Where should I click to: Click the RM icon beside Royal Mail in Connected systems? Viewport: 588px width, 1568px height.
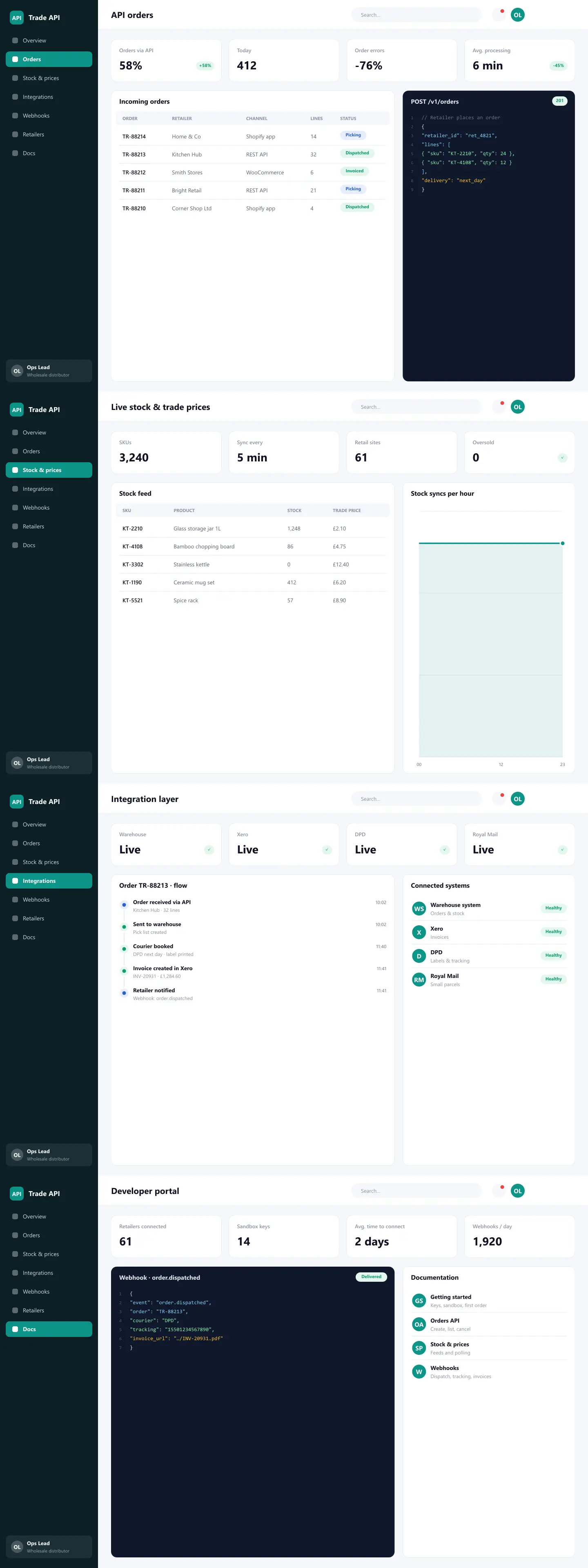pyautogui.click(x=419, y=980)
